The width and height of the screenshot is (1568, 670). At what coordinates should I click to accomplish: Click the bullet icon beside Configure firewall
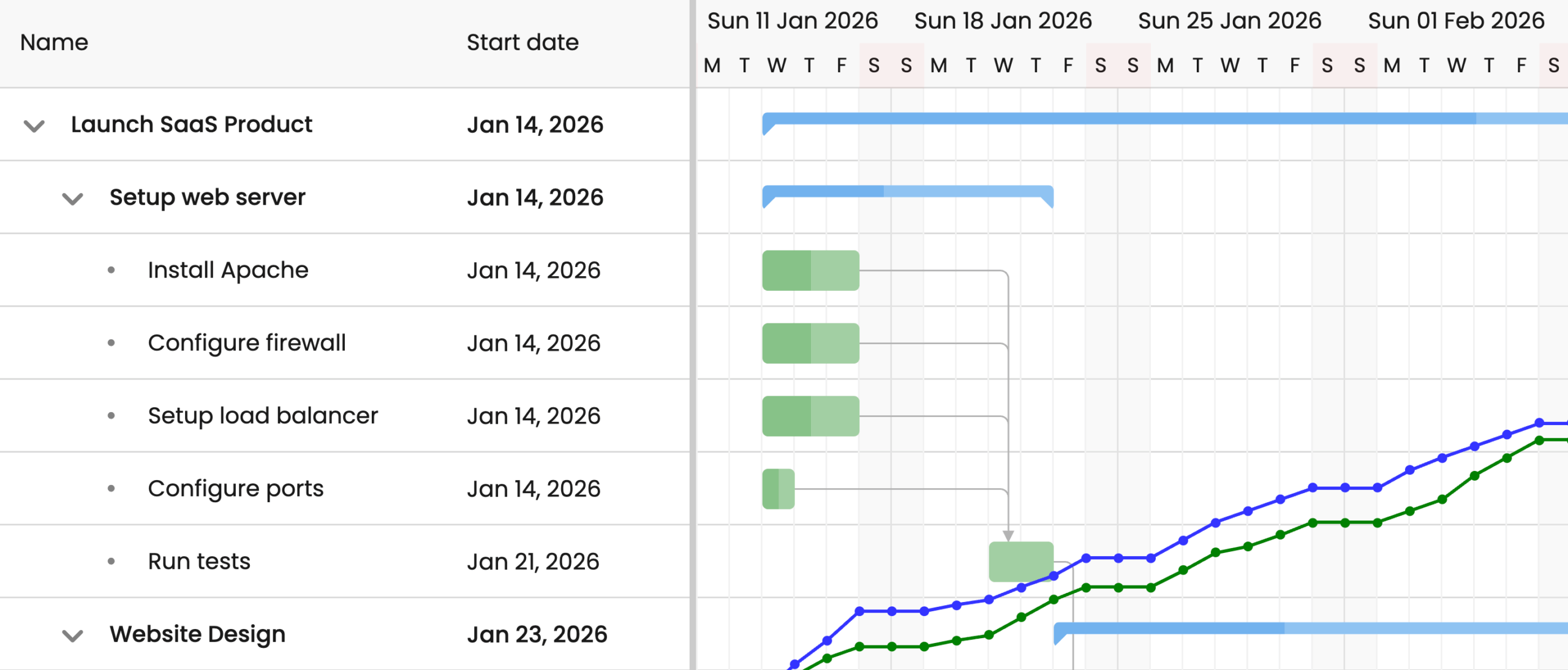pyautogui.click(x=112, y=343)
